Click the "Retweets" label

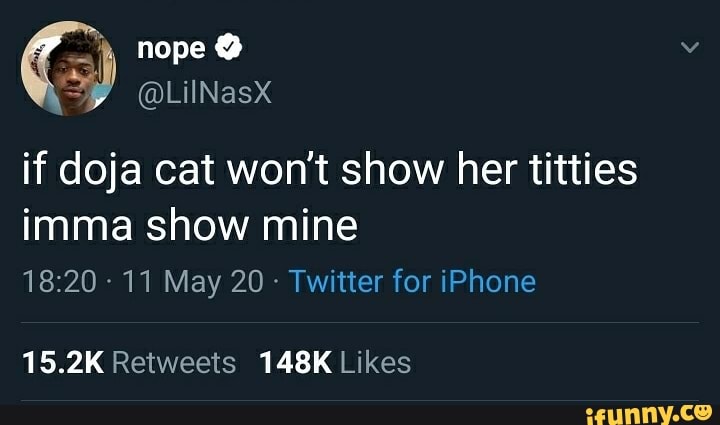point(174,362)
